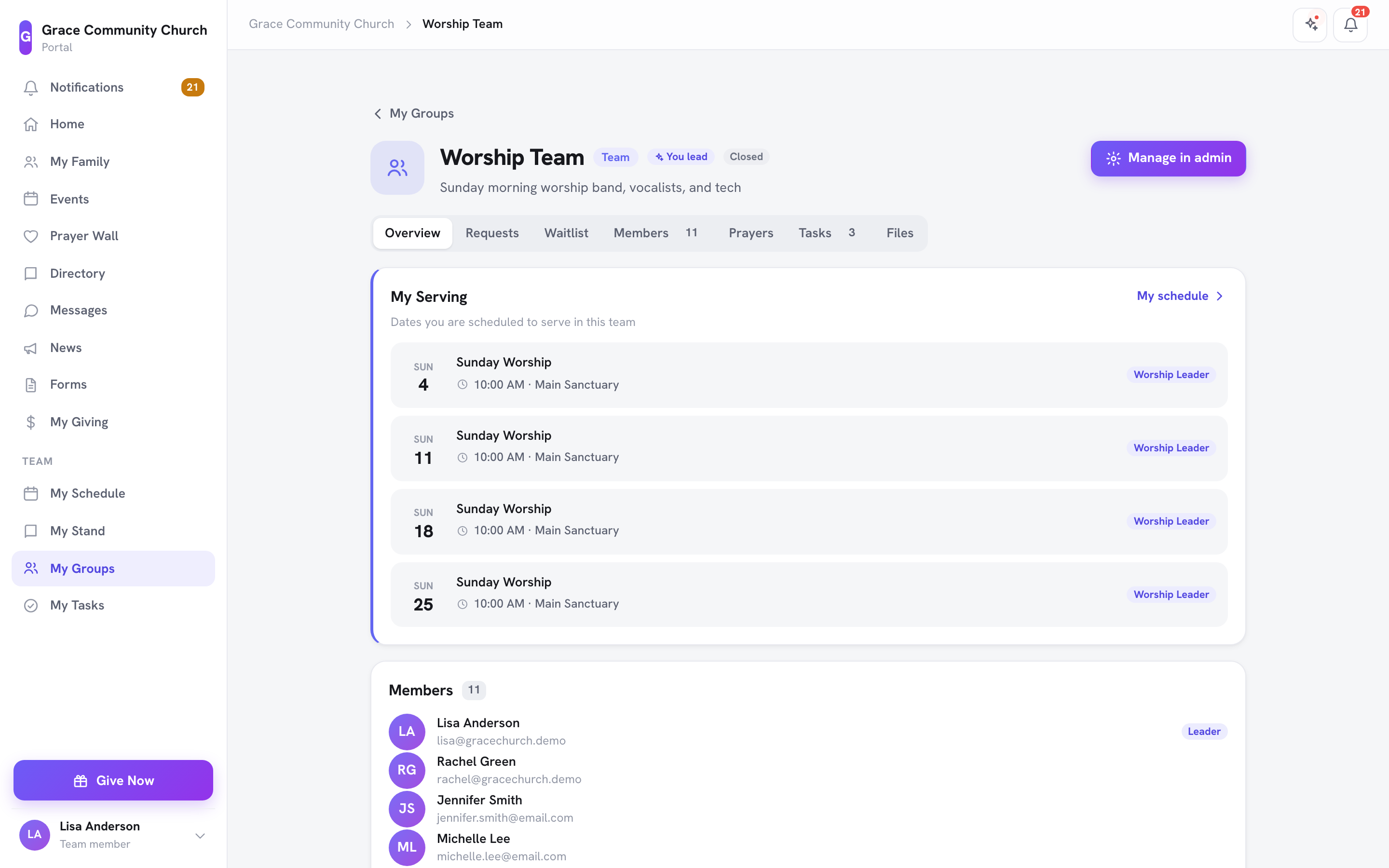Open My Giving page
The width and height of the screenshot is (1389, 868).
113,422
